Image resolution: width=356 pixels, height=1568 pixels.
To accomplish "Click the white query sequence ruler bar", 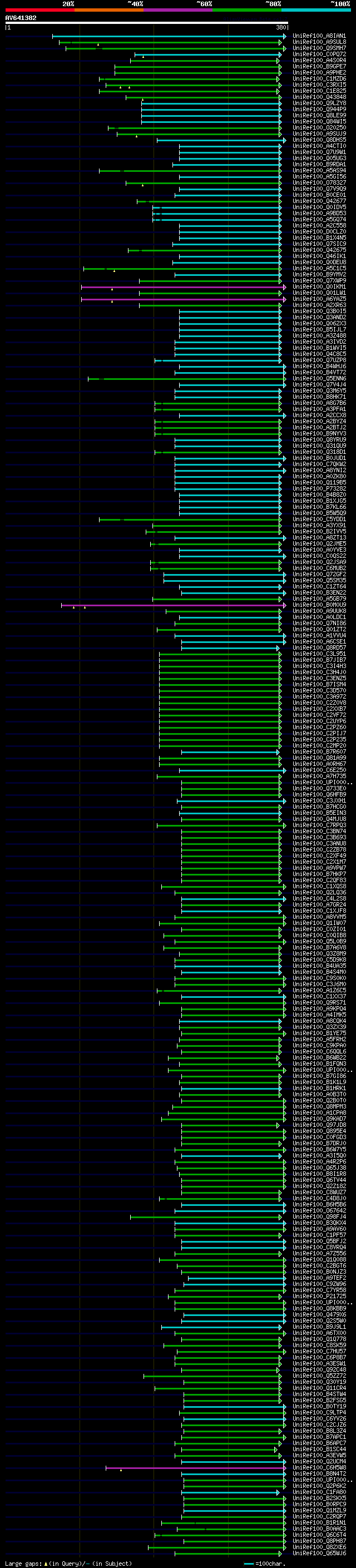I will click(147, 22).
